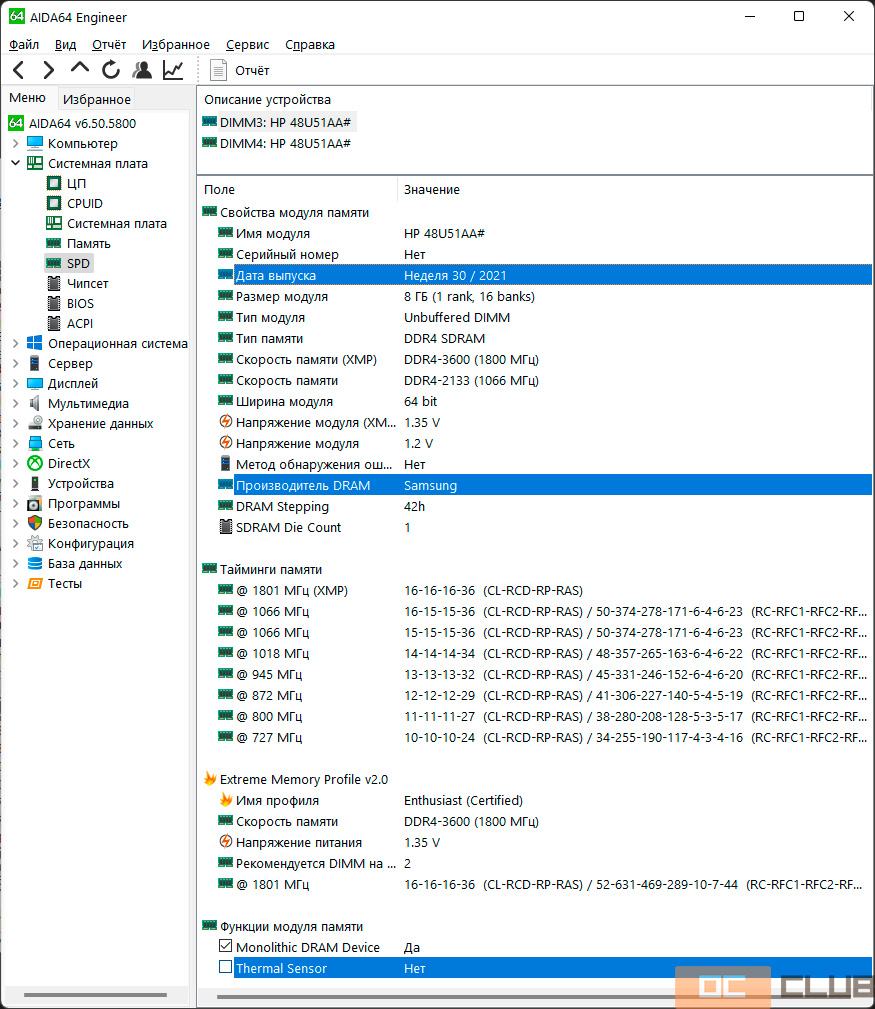The image size is (875, 1009).
Task: Click the Отчёт report document icon
Action: click(219, 70)
